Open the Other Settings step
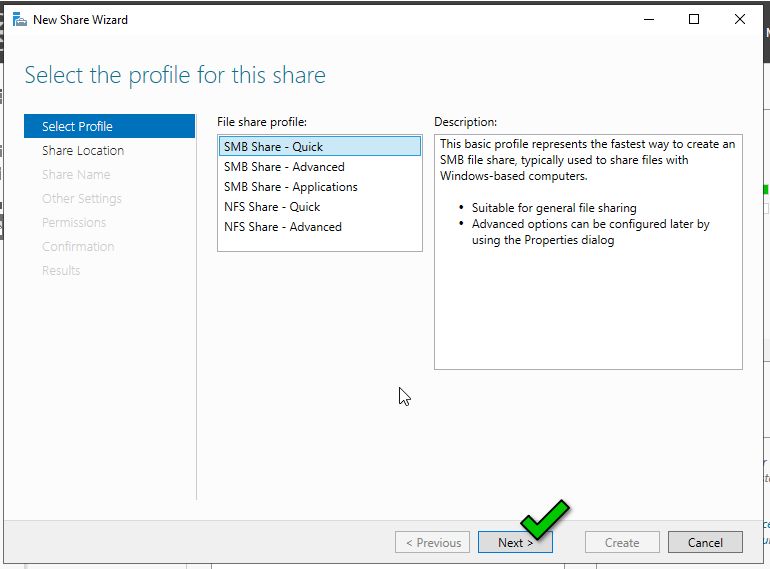This screenshot has width=770, height=569. (82, 199)
